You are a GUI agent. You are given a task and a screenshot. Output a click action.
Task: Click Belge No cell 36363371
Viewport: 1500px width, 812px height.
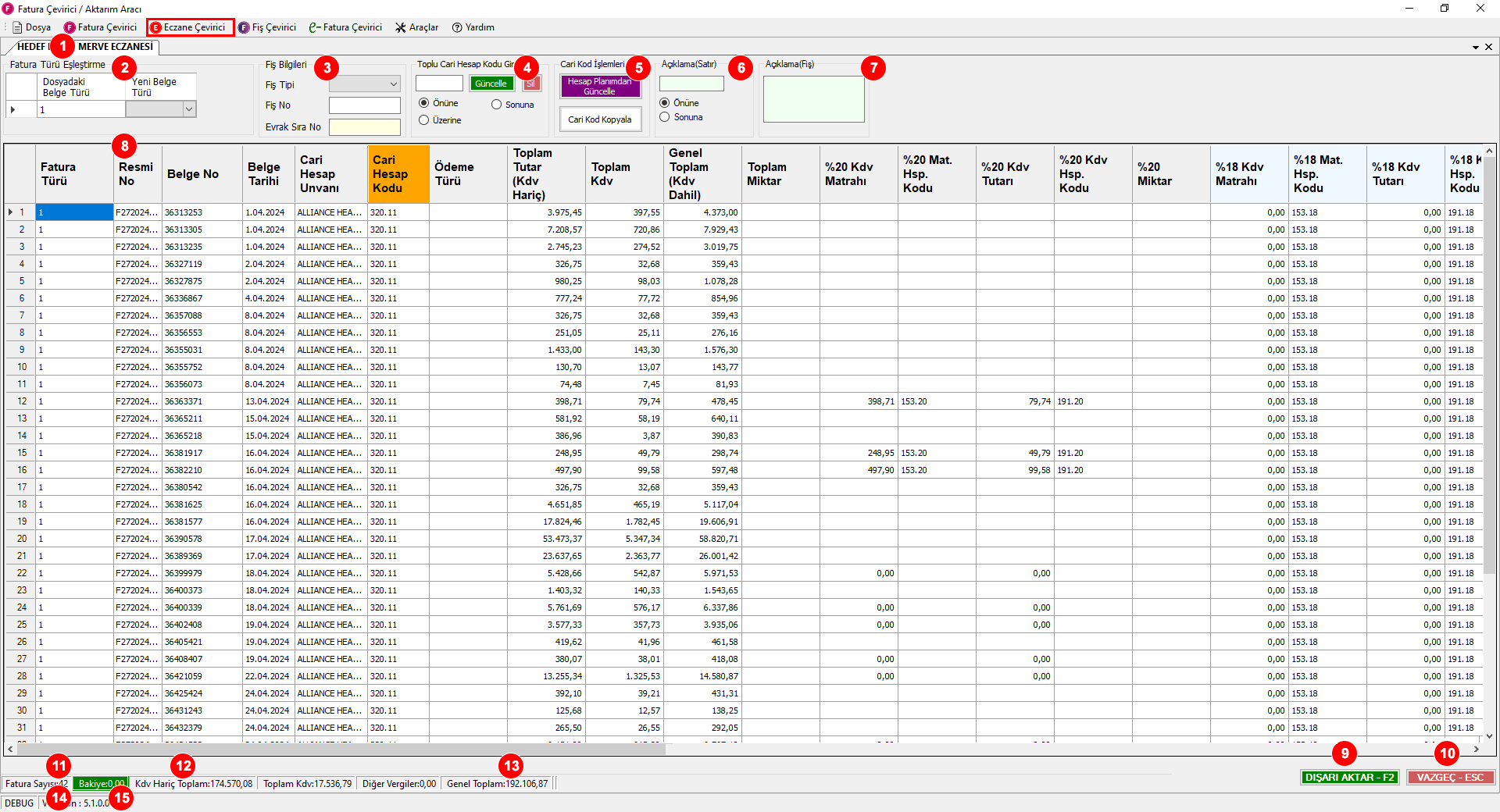point(202,401)
